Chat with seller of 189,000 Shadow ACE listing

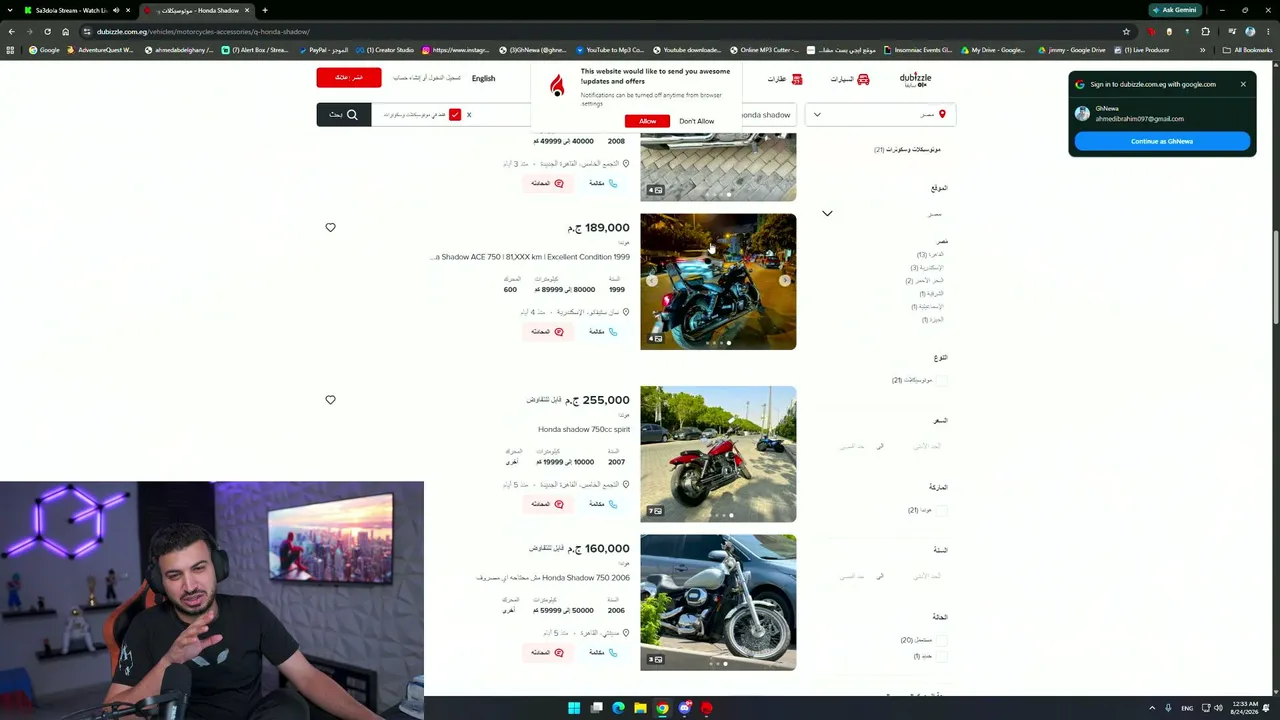click(x=547, y=331)
